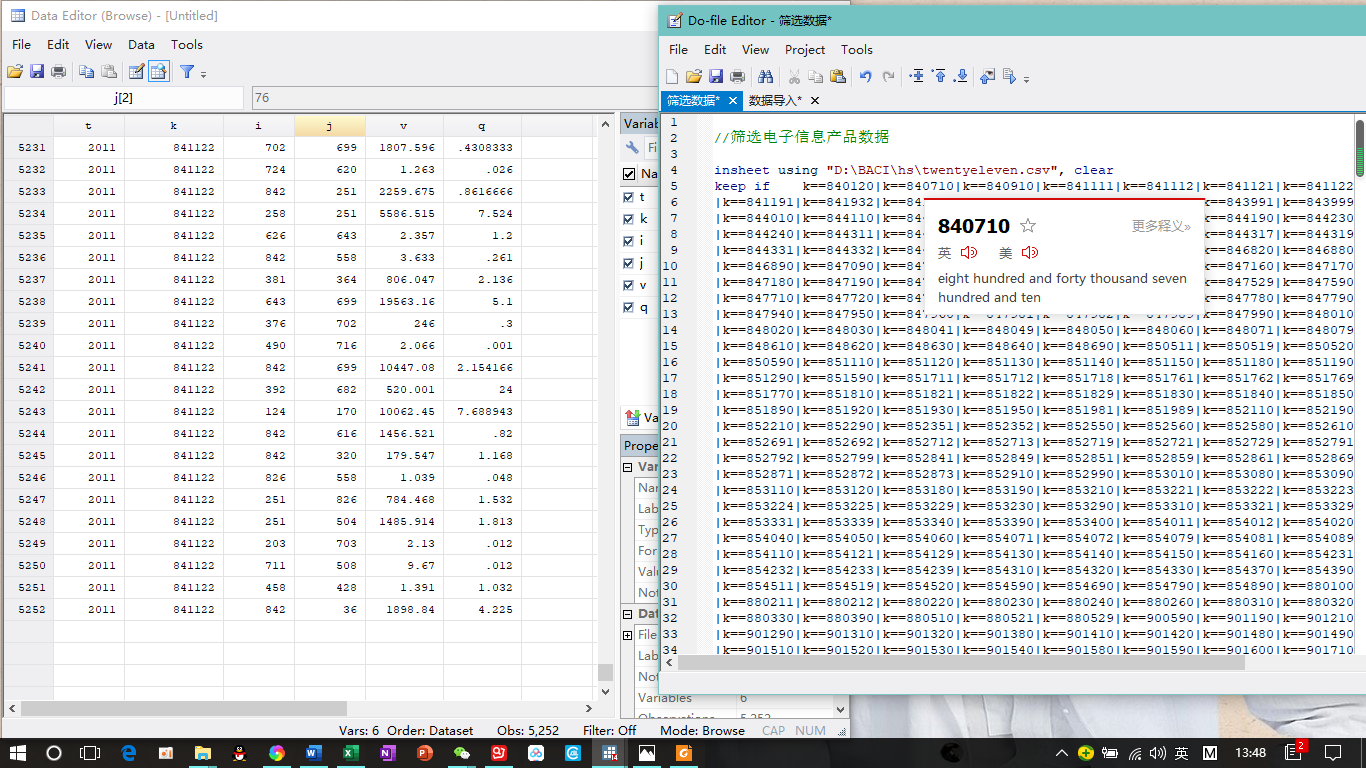The height and width of the screenshot is (768, 1366).
Task: Switch to the 数据导入 tab
Action: (775, 100)
